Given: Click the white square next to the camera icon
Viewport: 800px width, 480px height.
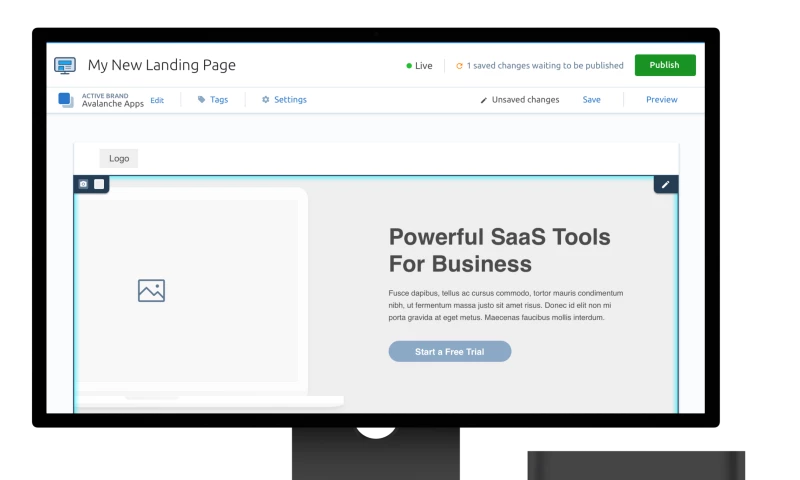Looking at the screenshot, I should coord(99,184).
